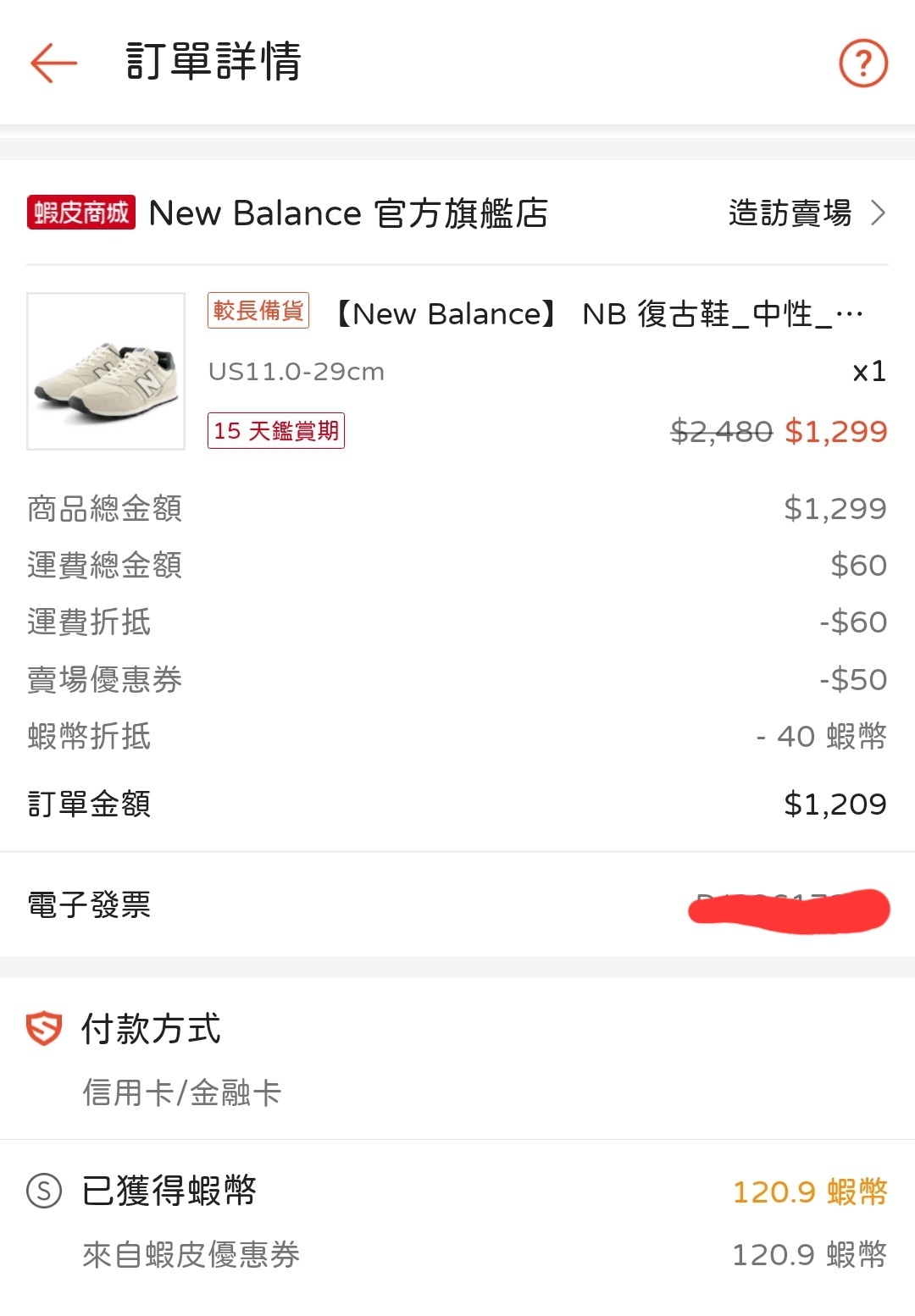Visit store via 造訪賣場 link

pyautogui.click(x=790, y=213)
